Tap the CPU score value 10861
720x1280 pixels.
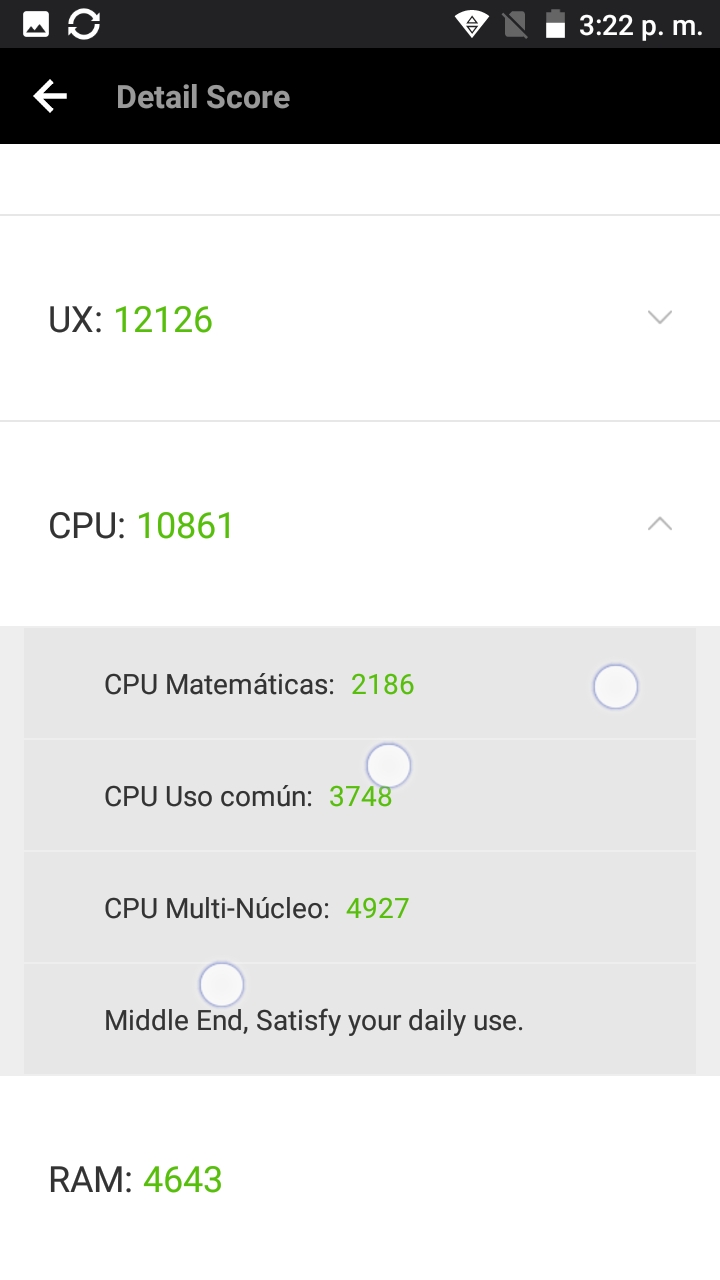pos(185,526)
